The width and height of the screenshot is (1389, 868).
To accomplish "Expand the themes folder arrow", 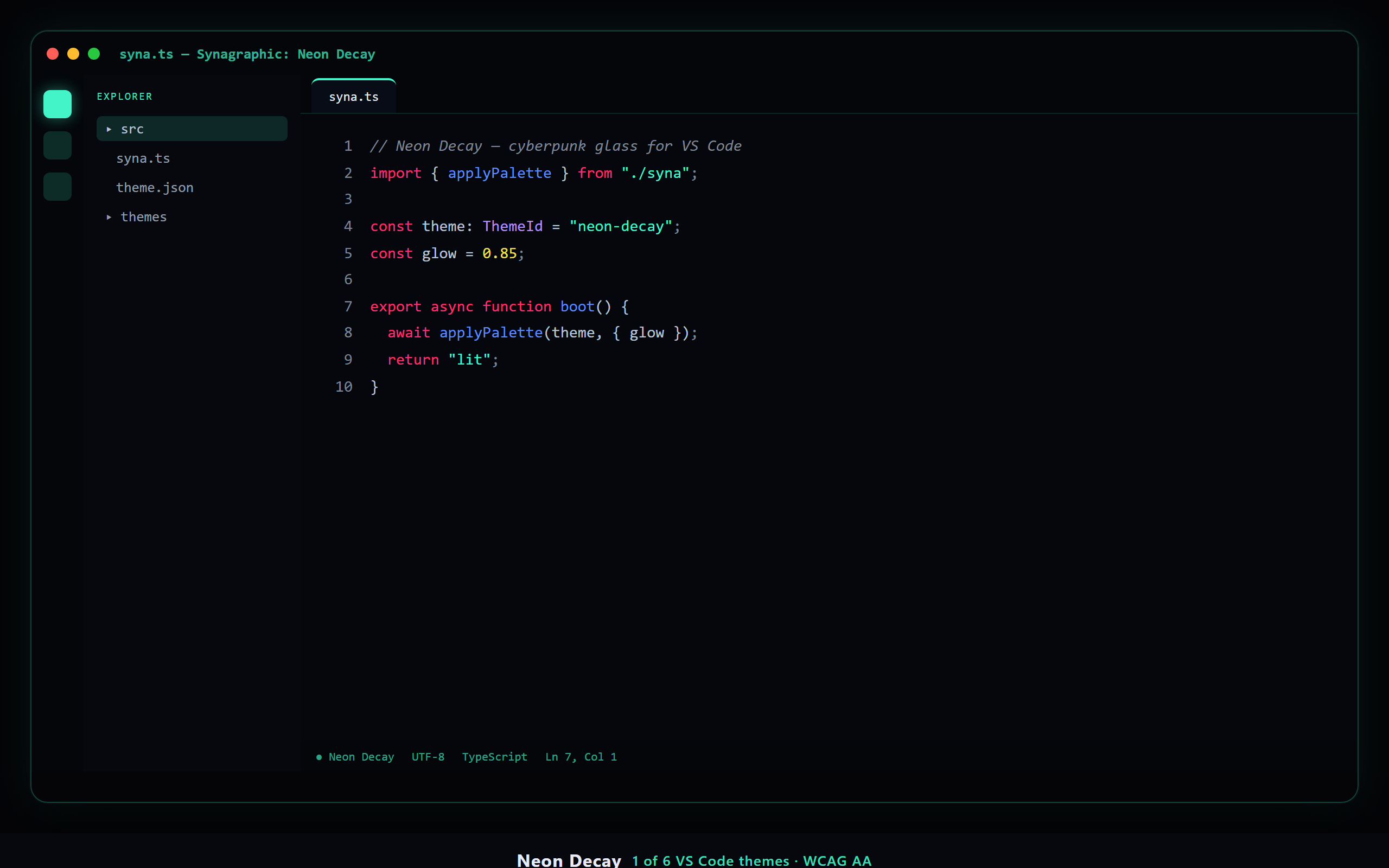I will [x=109, y=217].
